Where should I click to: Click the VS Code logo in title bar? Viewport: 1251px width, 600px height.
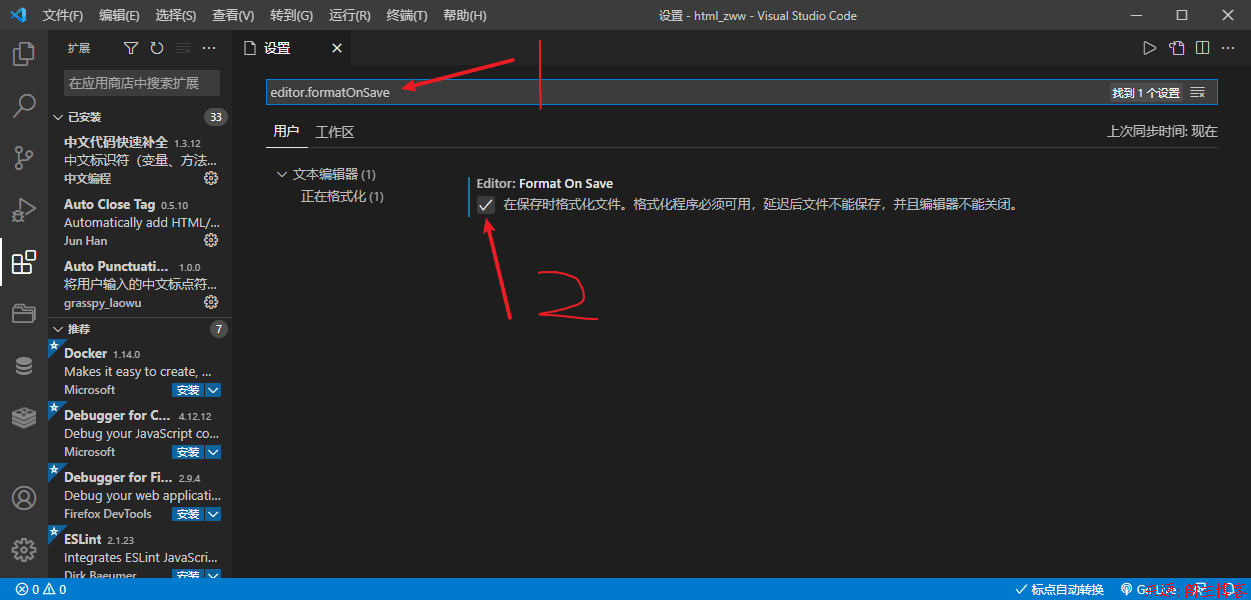click(18, 15)
